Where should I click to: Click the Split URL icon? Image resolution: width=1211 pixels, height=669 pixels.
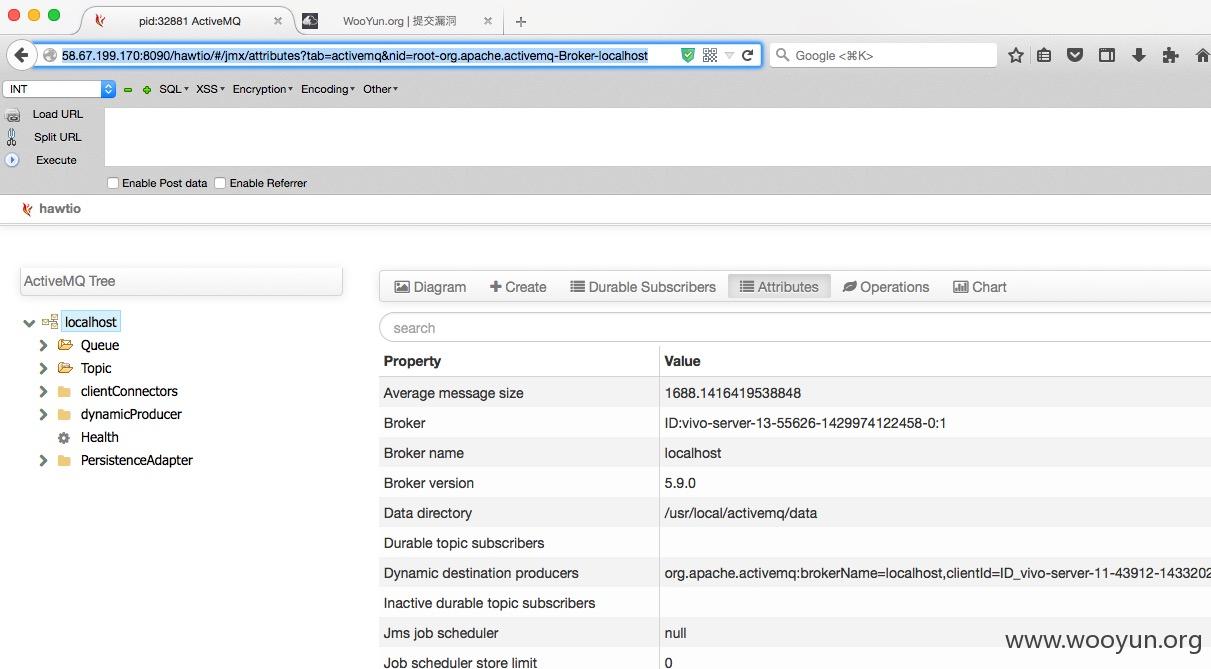(13, 138)
